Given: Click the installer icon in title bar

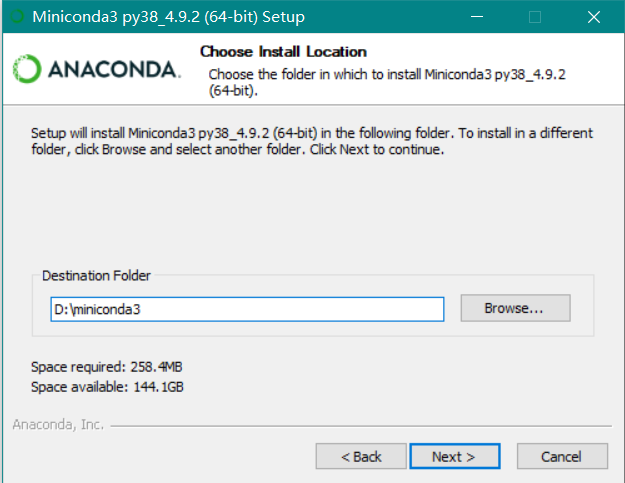Looking at the screenshot, I should tap(17, 16).
